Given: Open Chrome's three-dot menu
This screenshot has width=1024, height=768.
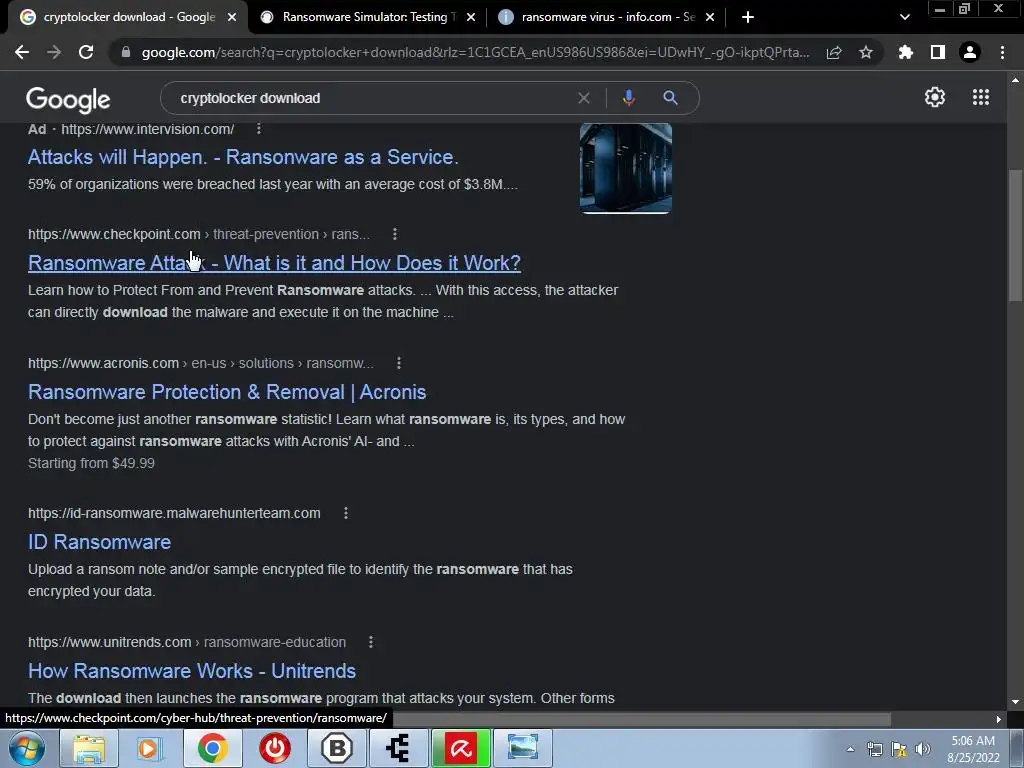Looking at the screenshot, I should [x=1002, y=52].
